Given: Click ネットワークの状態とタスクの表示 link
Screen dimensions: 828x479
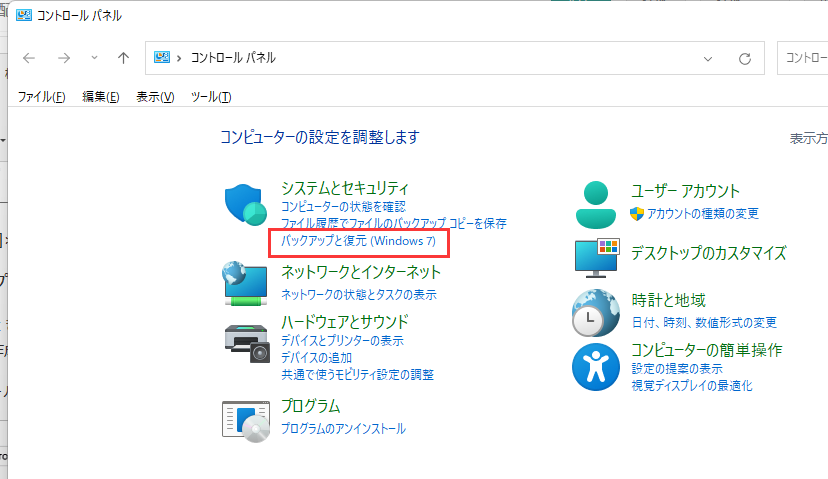Looking at the screenshot, I should click(x=359, y=295).
